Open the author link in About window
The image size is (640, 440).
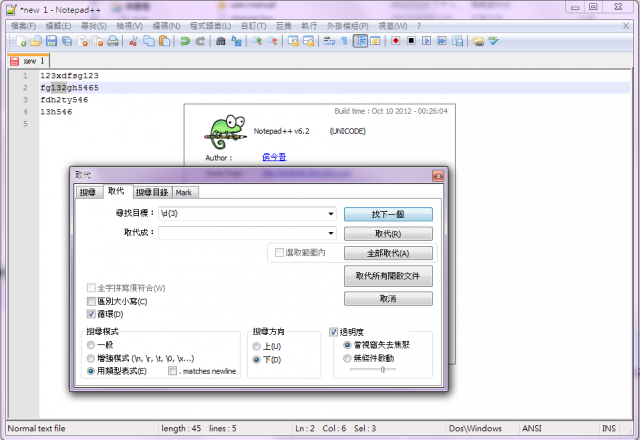click(274, 157)
